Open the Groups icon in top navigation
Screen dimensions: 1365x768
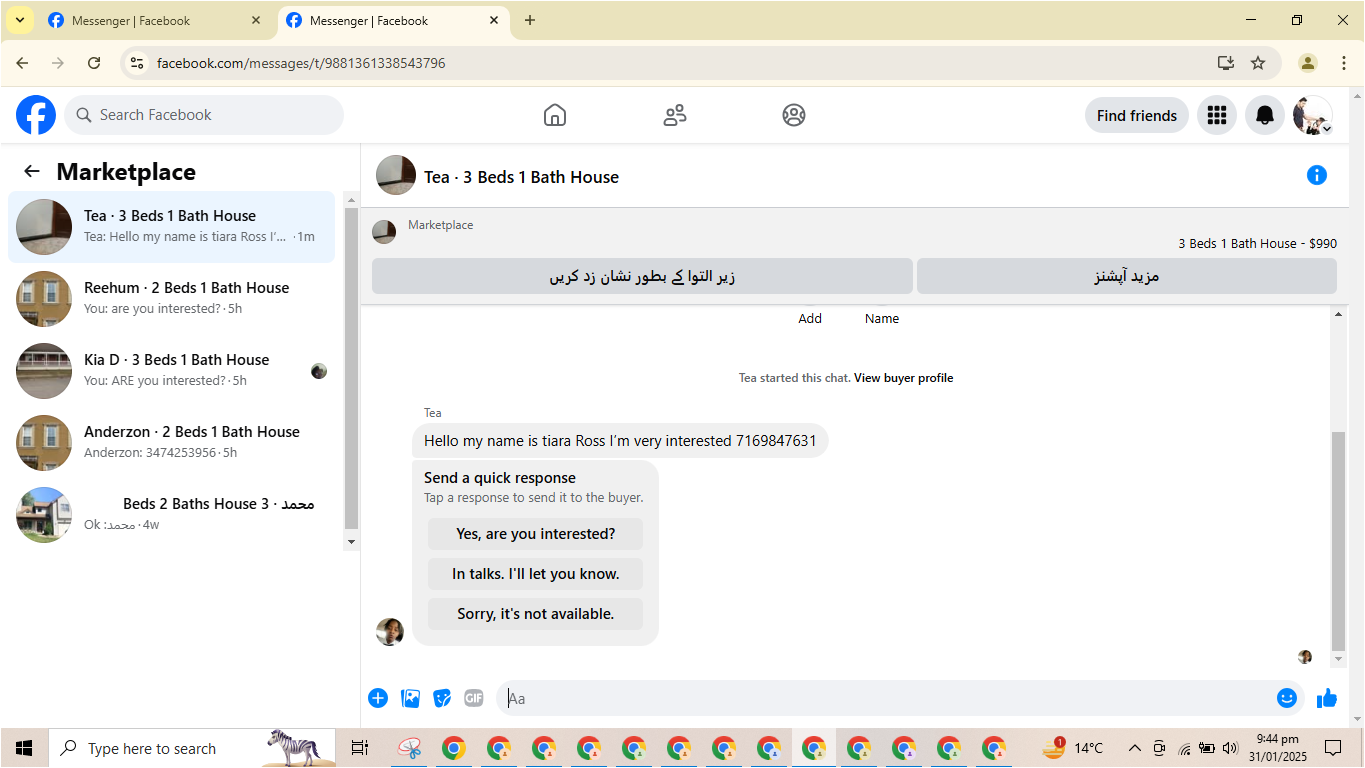pos(794,115)
